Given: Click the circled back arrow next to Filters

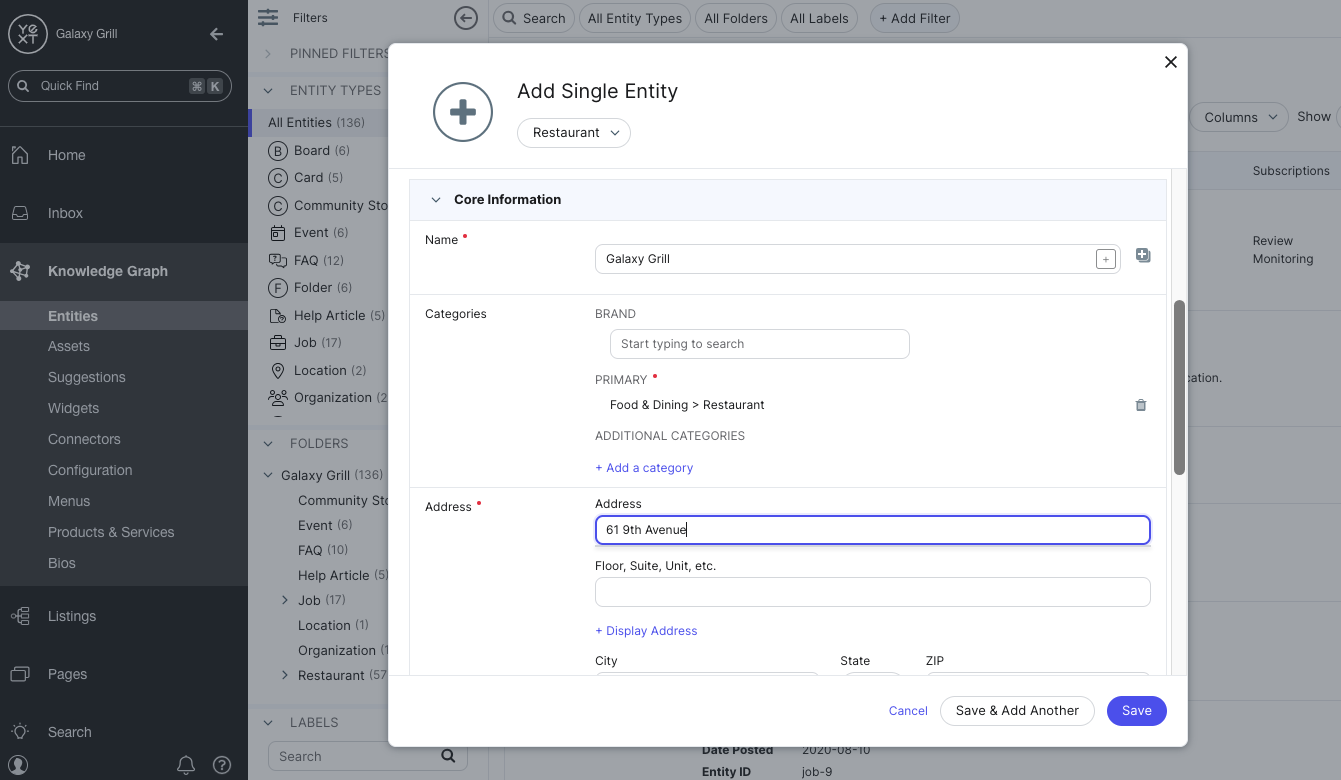Looking at the screenshot, I should [x=465, y=17].
